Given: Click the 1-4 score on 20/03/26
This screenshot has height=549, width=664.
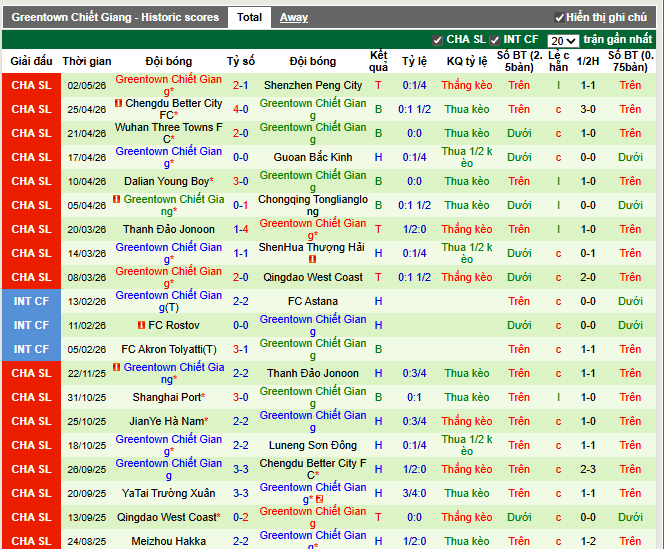Looking at the screenshot, I should click(x=241, y=229).
